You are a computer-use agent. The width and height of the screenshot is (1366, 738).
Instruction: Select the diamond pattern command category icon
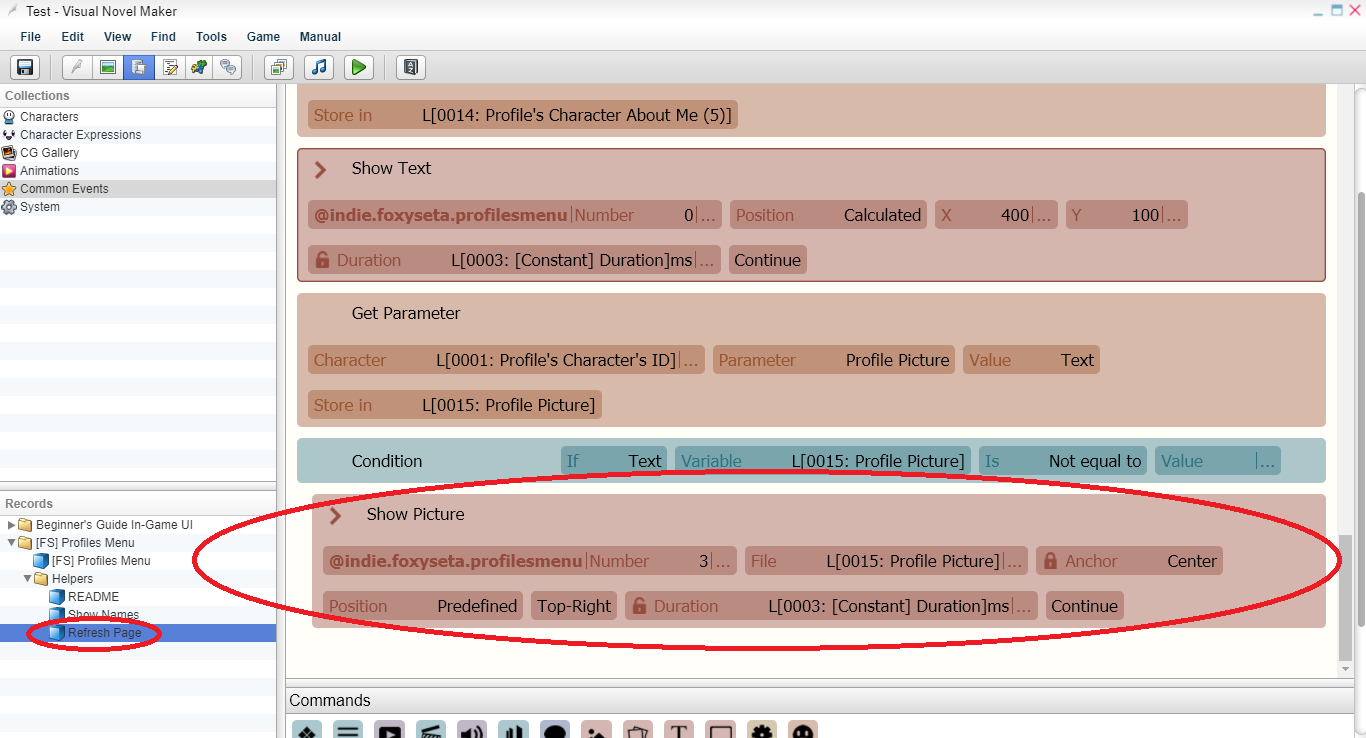point(307,730)
